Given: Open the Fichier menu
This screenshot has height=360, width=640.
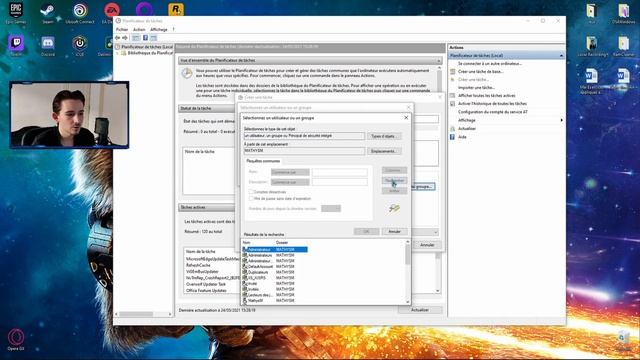Looking at the screenshot, I should [122, 29].
